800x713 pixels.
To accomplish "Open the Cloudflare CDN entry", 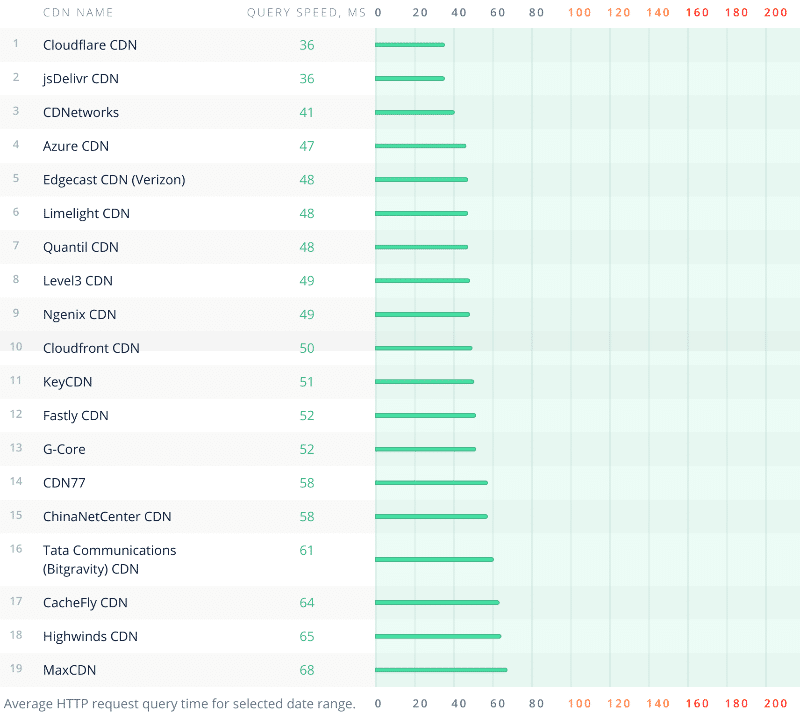I will (x=90, y=45).
